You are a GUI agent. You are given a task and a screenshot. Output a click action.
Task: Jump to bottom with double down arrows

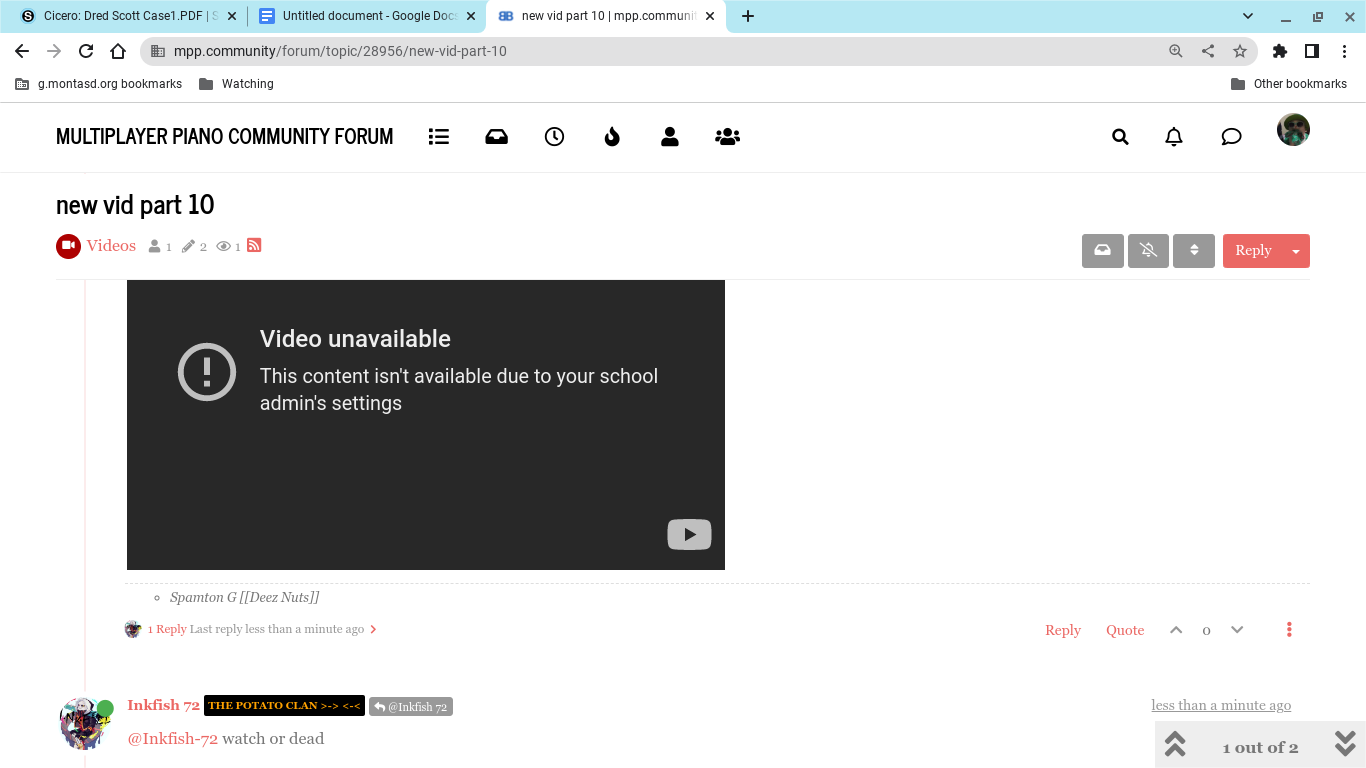tap(1345, 743)
